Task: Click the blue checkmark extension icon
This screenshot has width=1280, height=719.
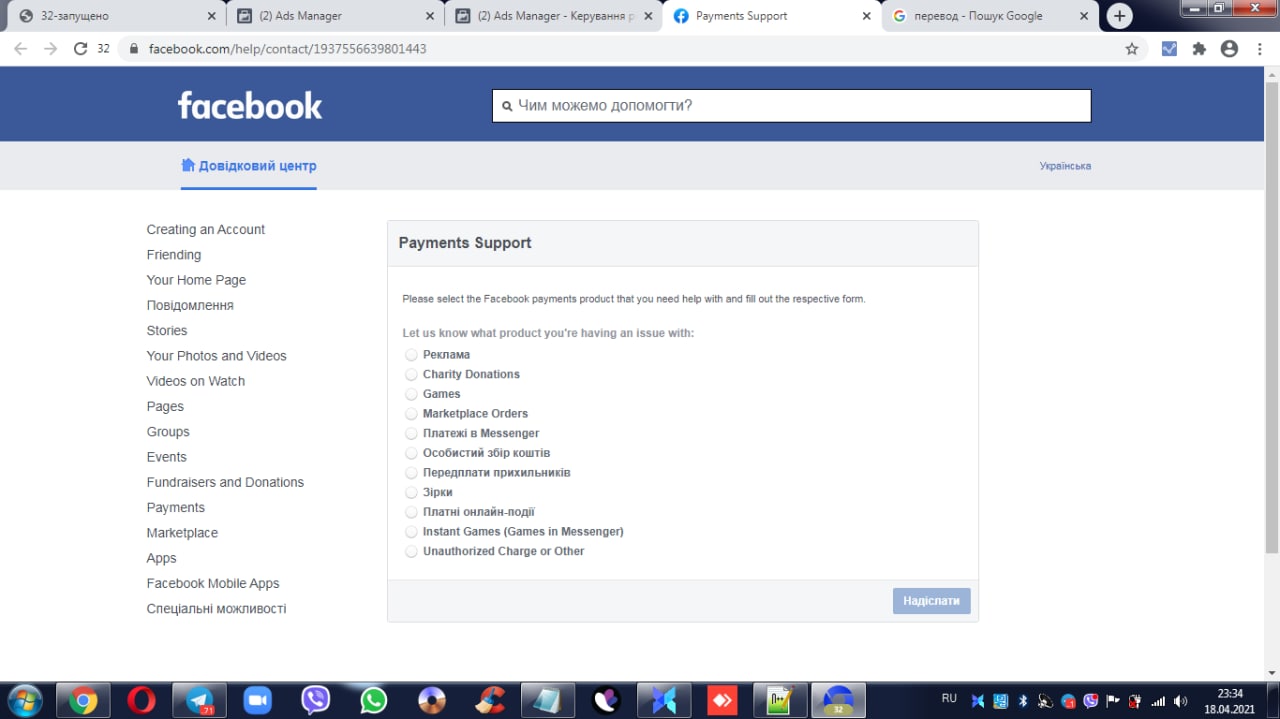Action: (x=1169, y=48)
